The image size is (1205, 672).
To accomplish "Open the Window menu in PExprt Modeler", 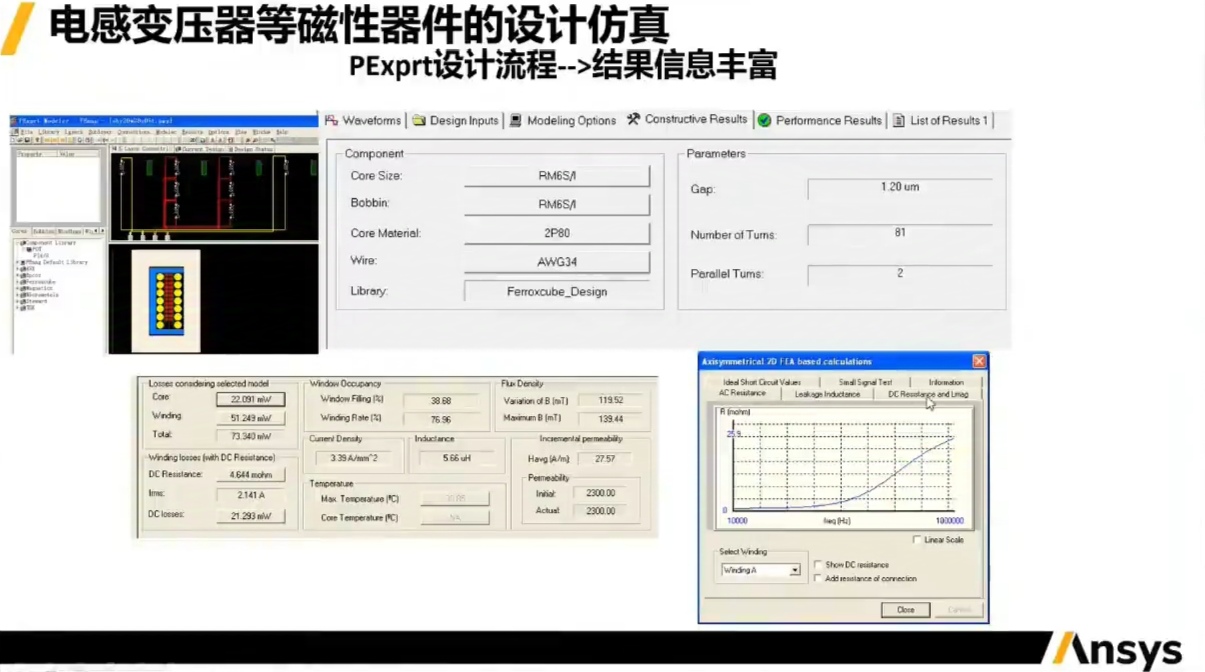I will tap(261, 132).
